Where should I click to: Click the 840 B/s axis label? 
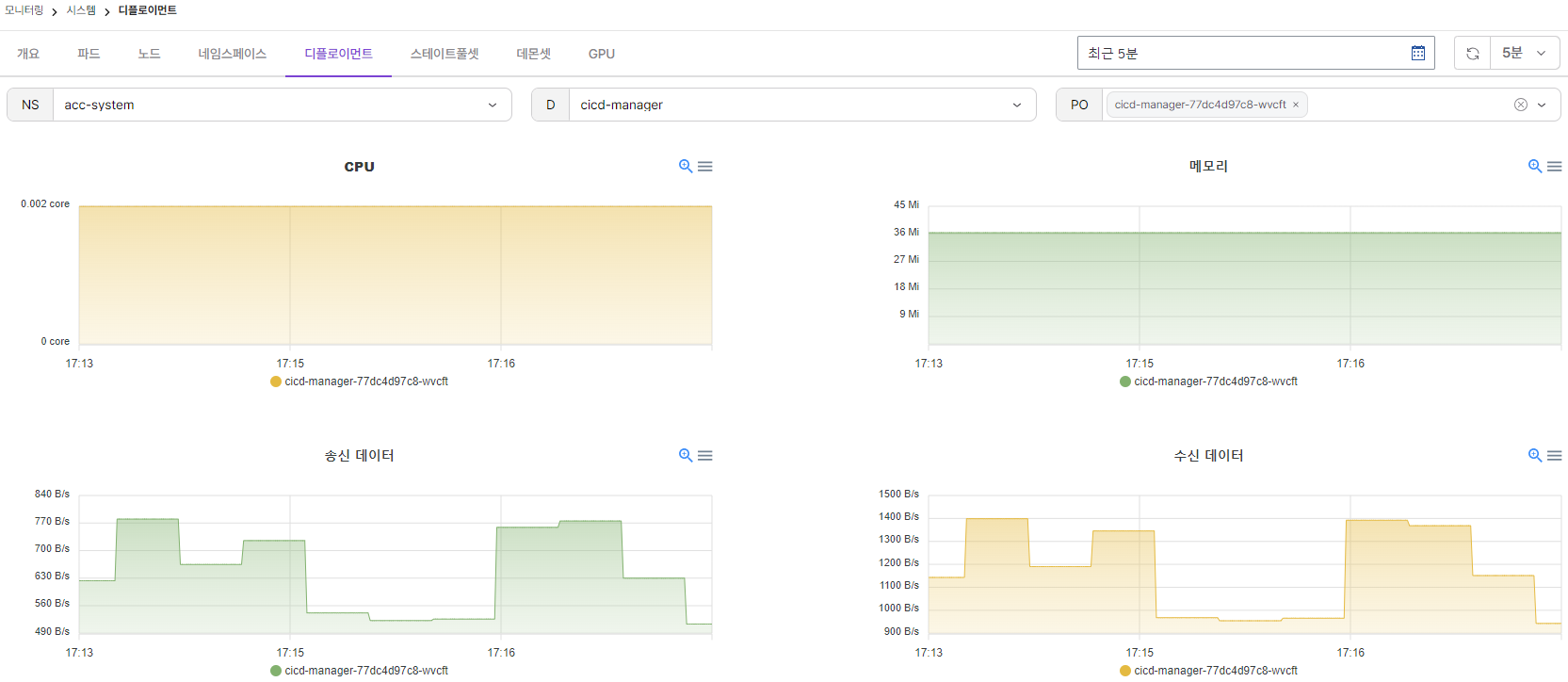pyautogui.click(x=52, y=494)
